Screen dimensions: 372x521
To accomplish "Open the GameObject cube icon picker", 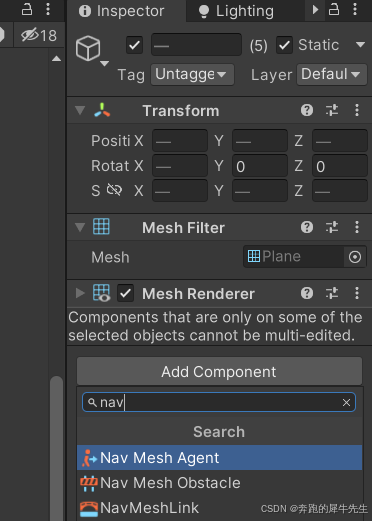I will [88, 49].
